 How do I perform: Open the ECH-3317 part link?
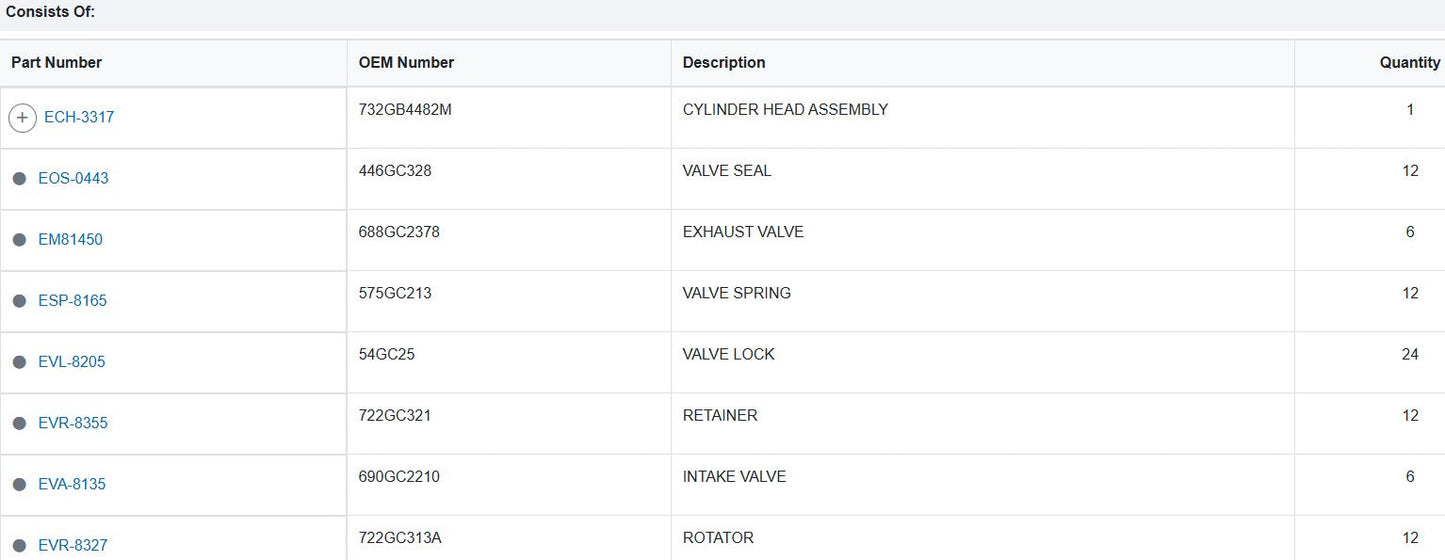tap(79, 117)
